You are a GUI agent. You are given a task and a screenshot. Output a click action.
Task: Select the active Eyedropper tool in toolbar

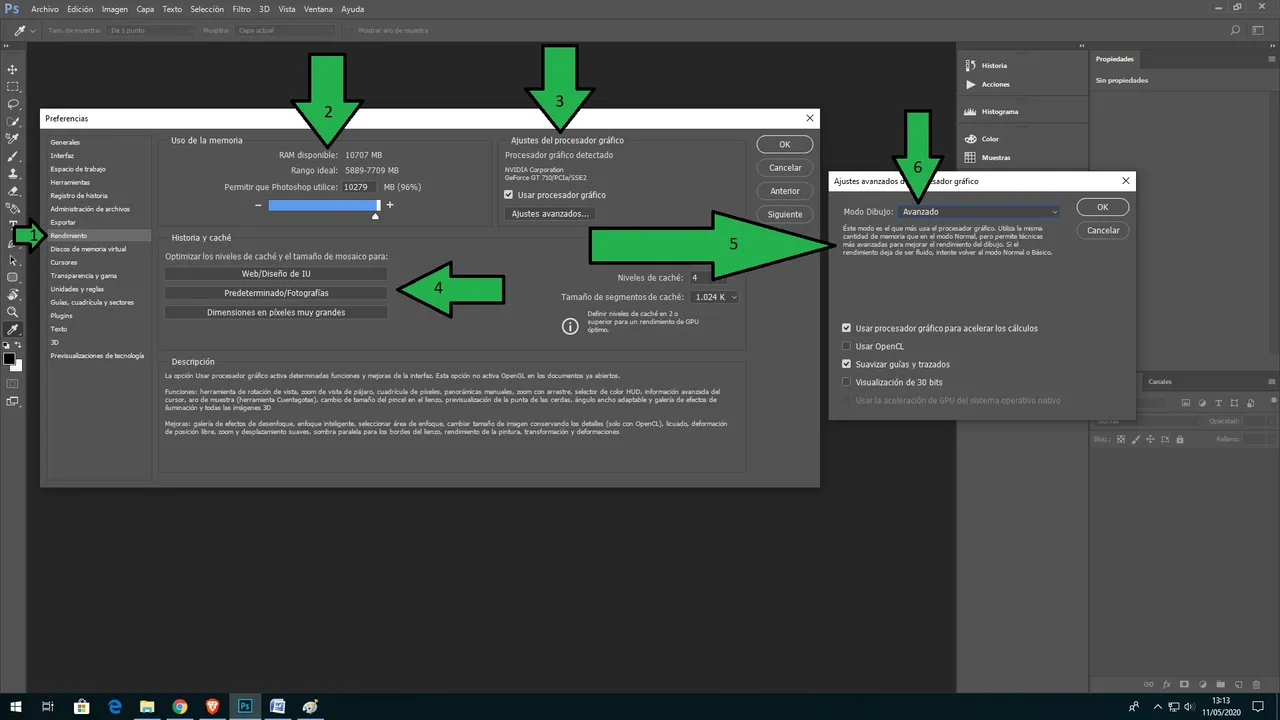pos(13,329)
